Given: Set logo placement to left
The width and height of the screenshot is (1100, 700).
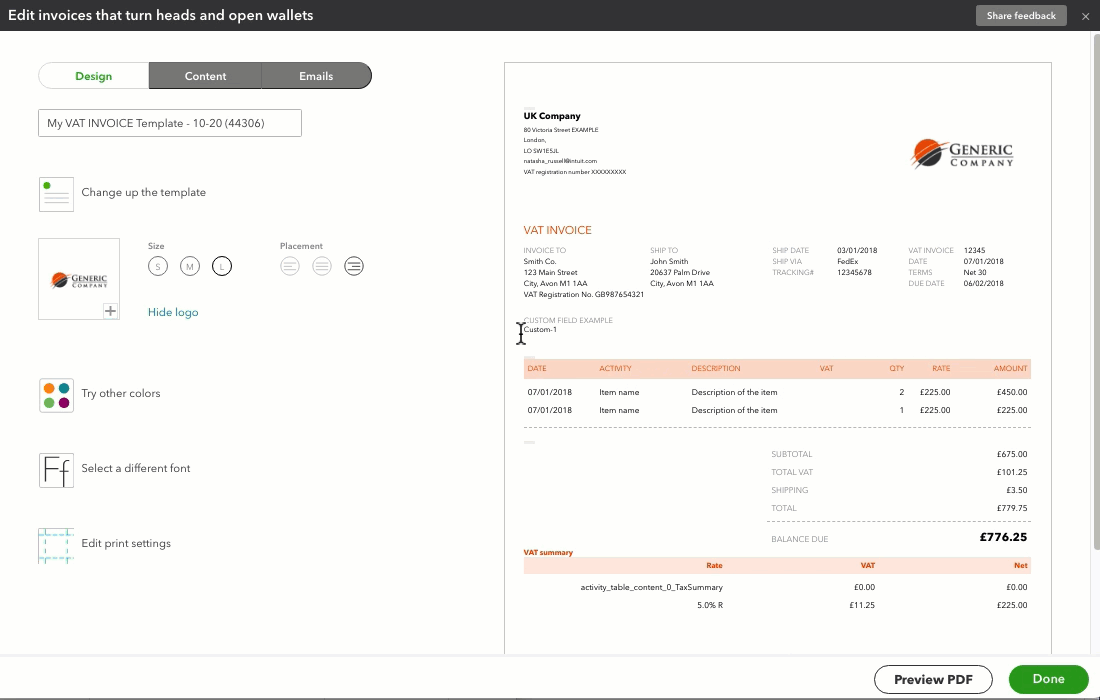Looking at the screenshot, I should click(x=290, y=267).
